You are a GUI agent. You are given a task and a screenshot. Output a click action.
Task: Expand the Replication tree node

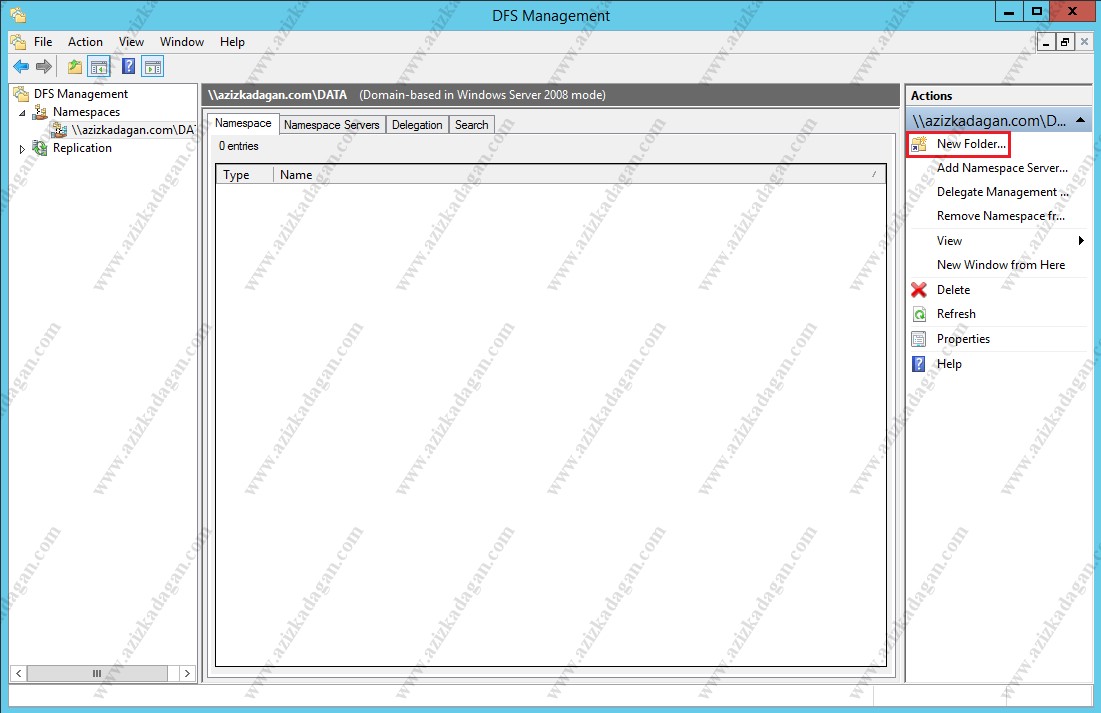click(x=23, y=149)
